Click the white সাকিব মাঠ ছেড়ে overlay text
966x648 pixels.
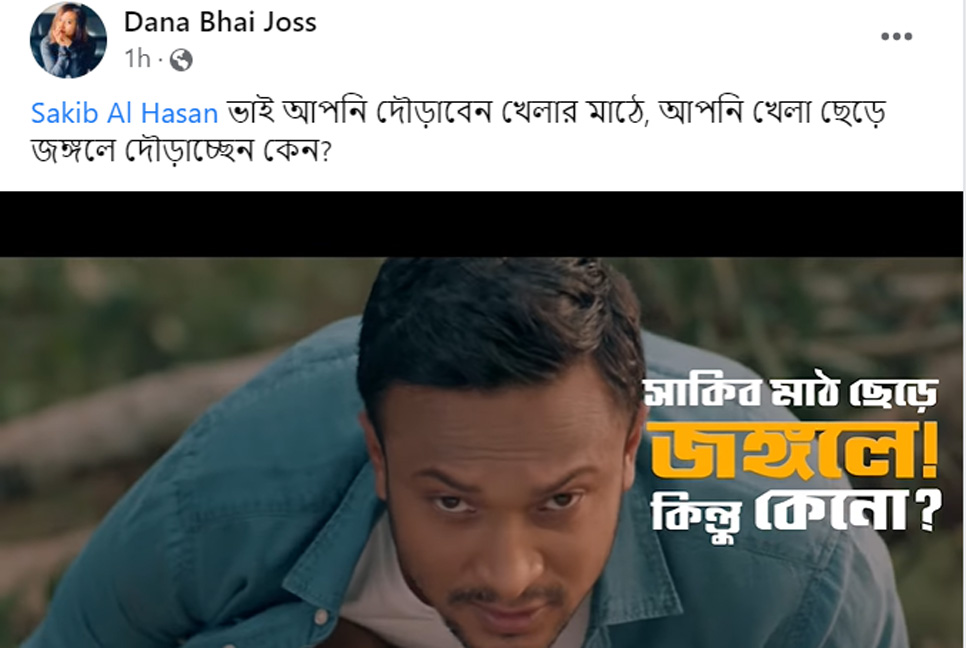pos(791,393)
